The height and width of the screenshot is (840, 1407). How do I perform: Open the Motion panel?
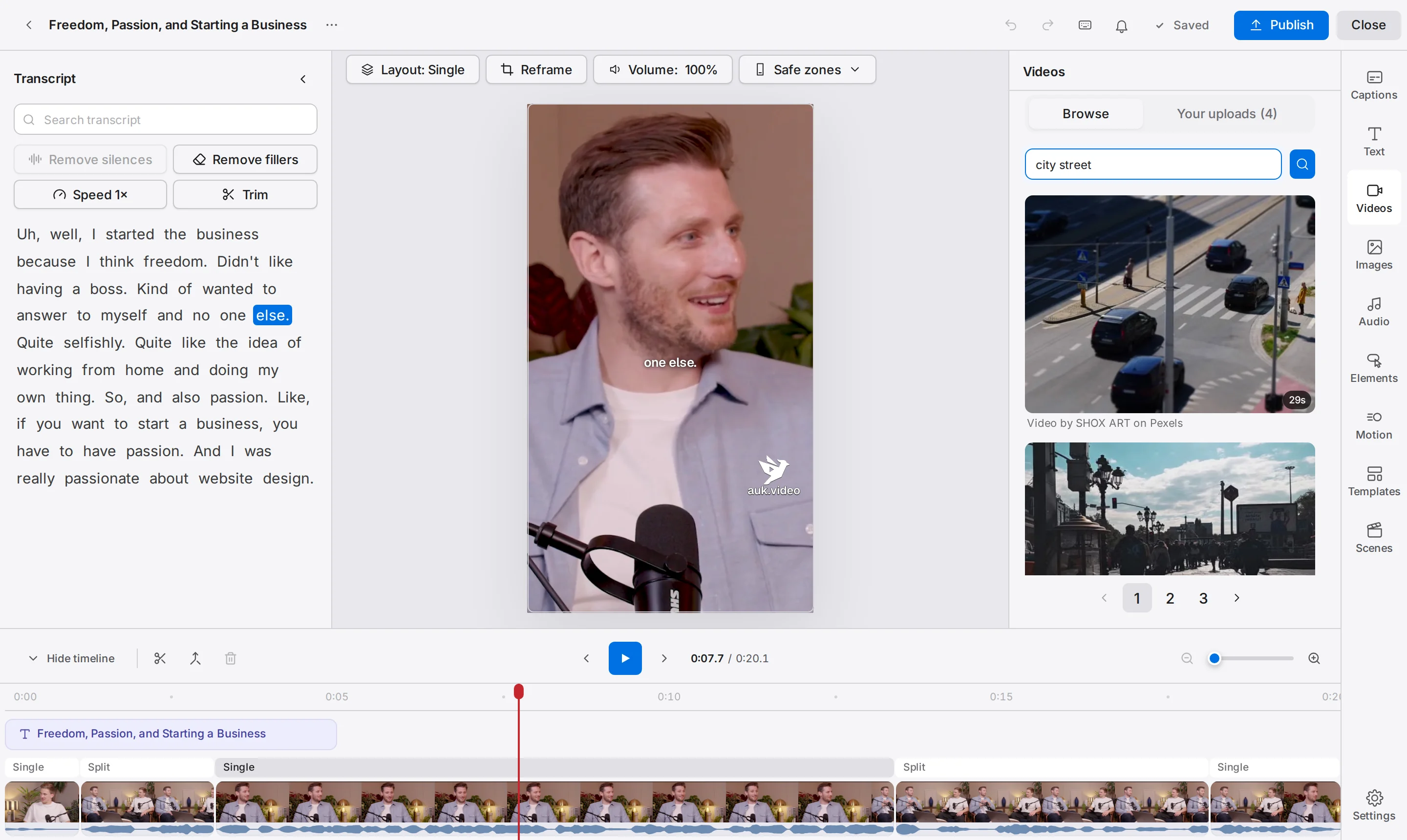point(1374,424)
